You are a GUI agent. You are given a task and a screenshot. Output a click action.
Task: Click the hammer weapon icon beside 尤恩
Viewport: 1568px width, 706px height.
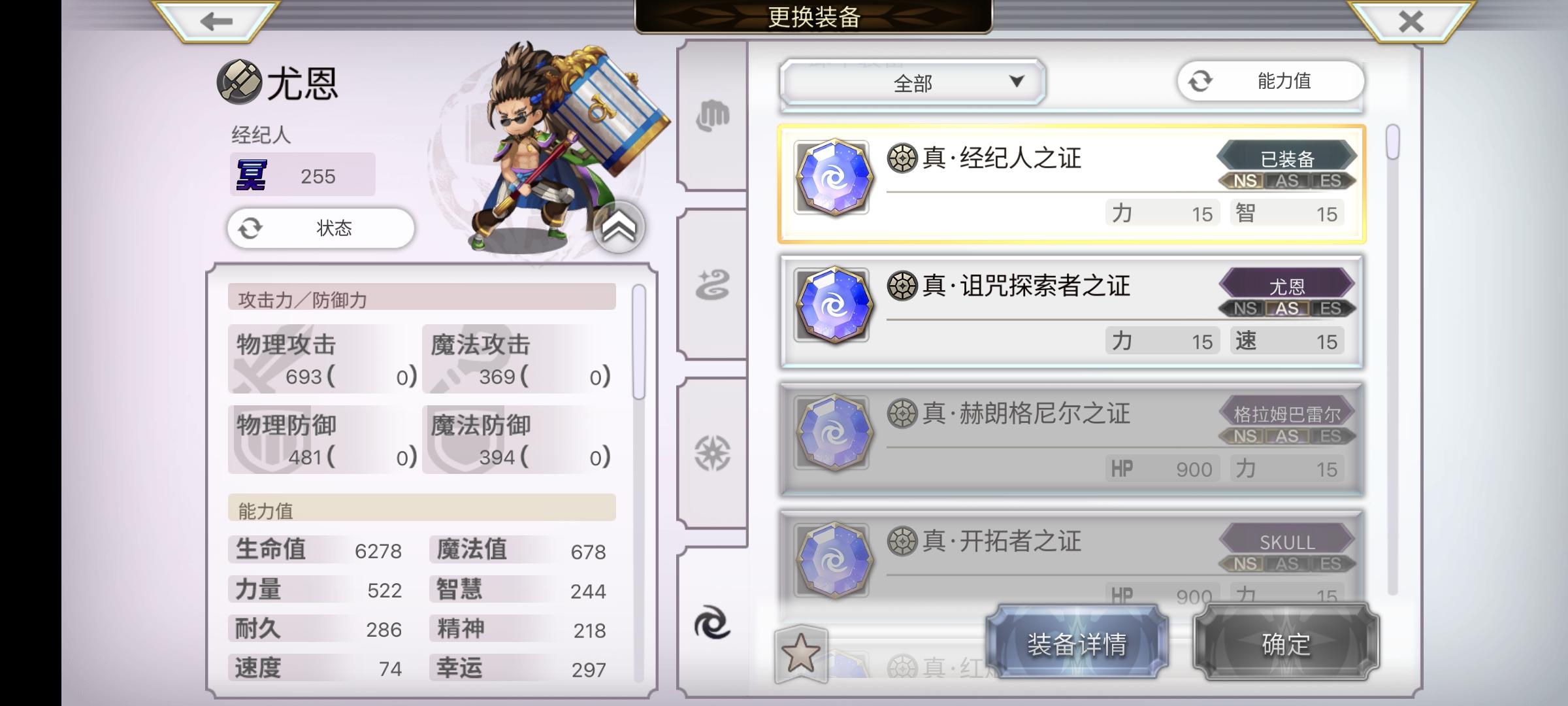tap(239, 82)
